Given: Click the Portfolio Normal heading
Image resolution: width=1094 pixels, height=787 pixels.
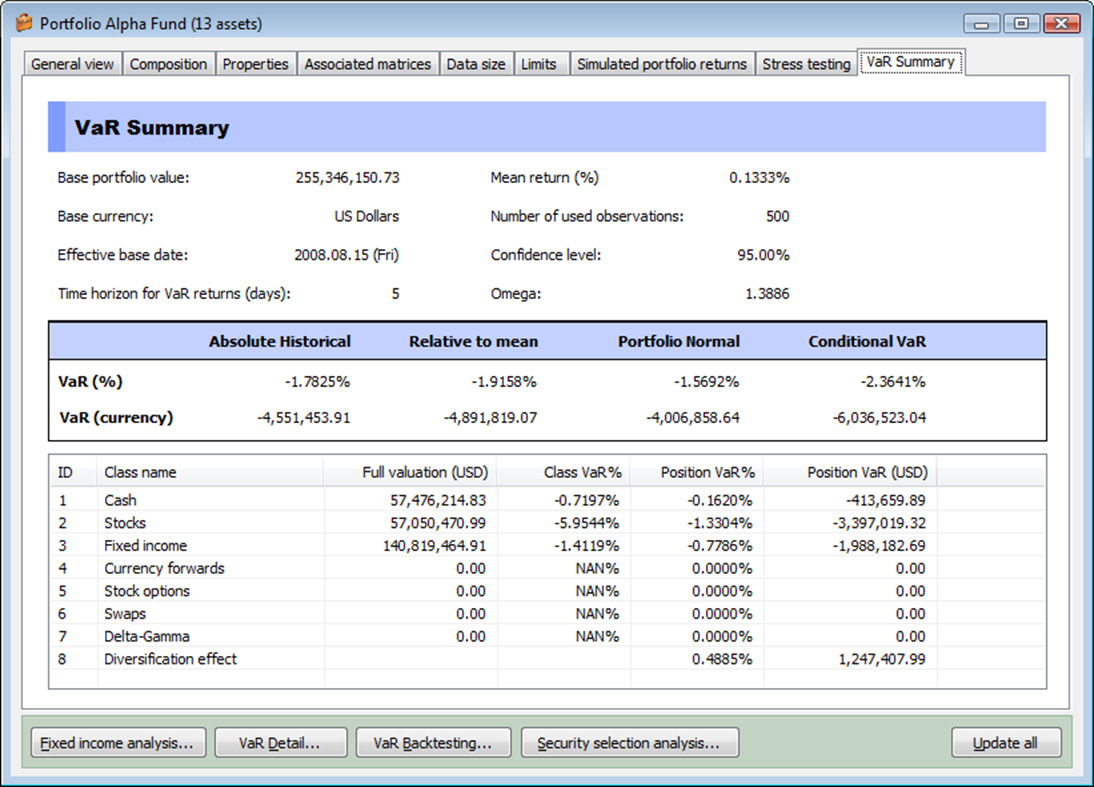Looking at the screenshot, I should pos(678,341).
